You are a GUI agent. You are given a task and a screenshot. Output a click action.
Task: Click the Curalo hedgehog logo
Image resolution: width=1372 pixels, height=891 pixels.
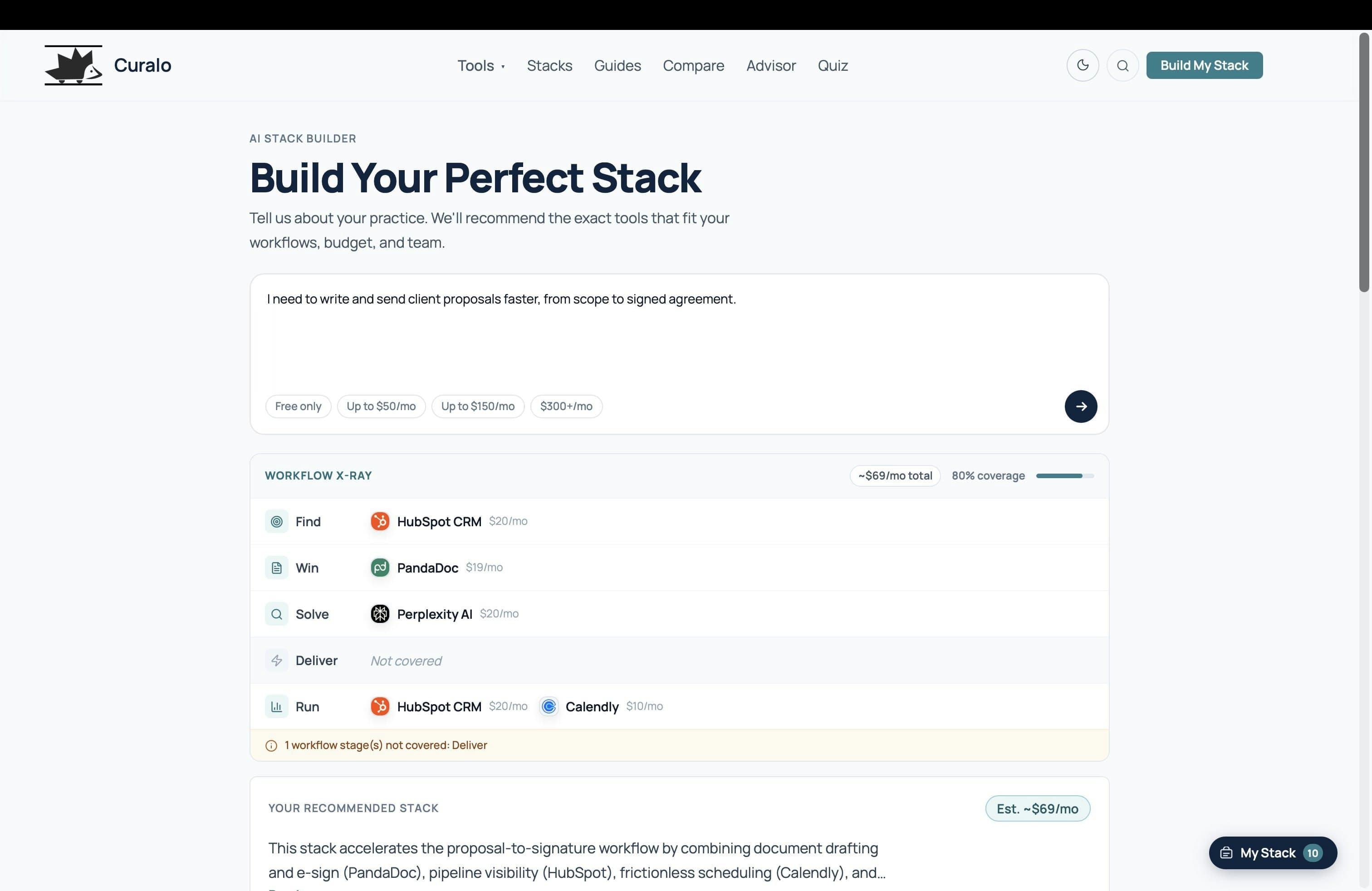point(73,64)
